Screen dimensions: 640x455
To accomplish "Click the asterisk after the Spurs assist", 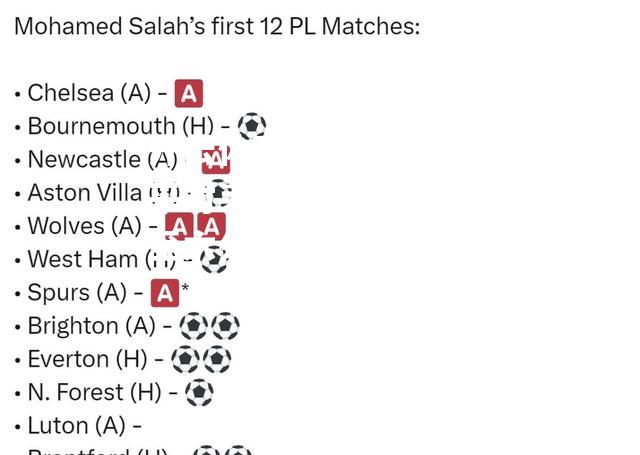I will point(185,288).
